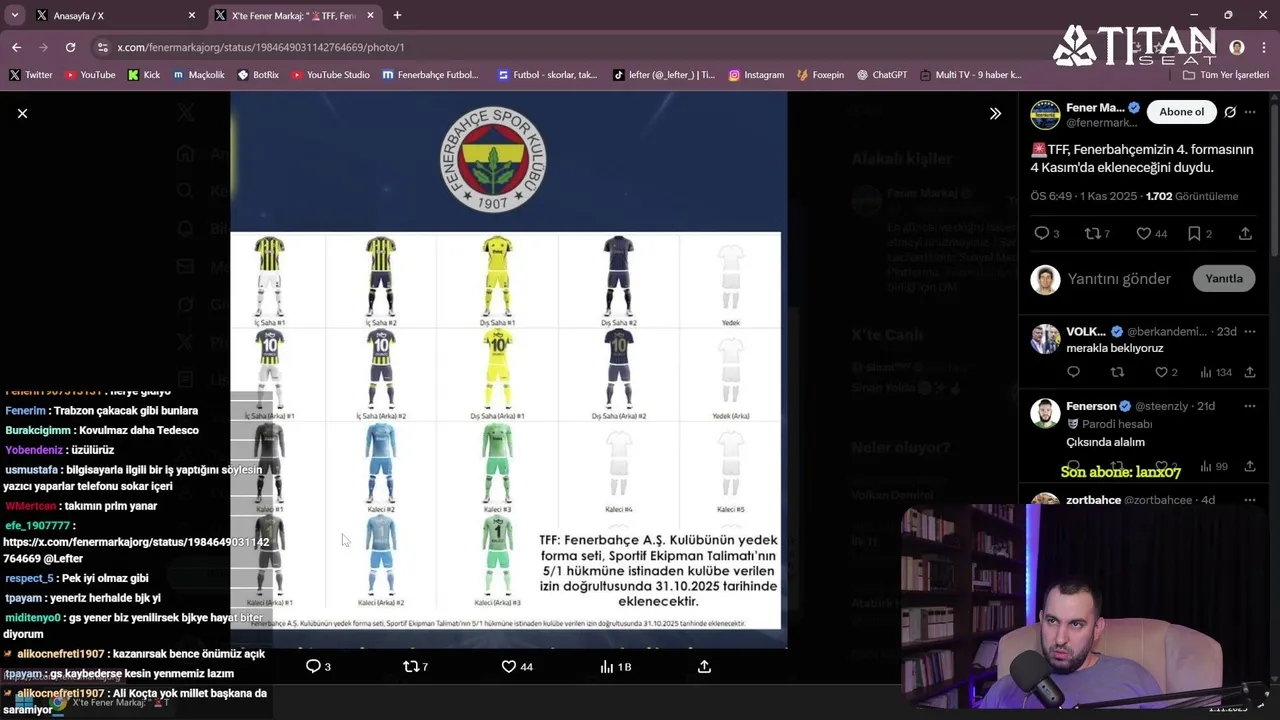Open the VOLK... commenter avatar
Image resolution: width=1280 pixels, height=720 pixels.
1045,338
